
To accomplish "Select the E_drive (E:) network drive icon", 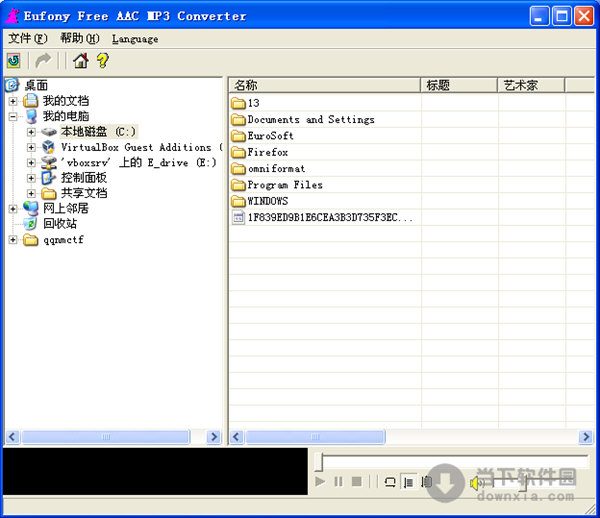I will click(49, 162).
